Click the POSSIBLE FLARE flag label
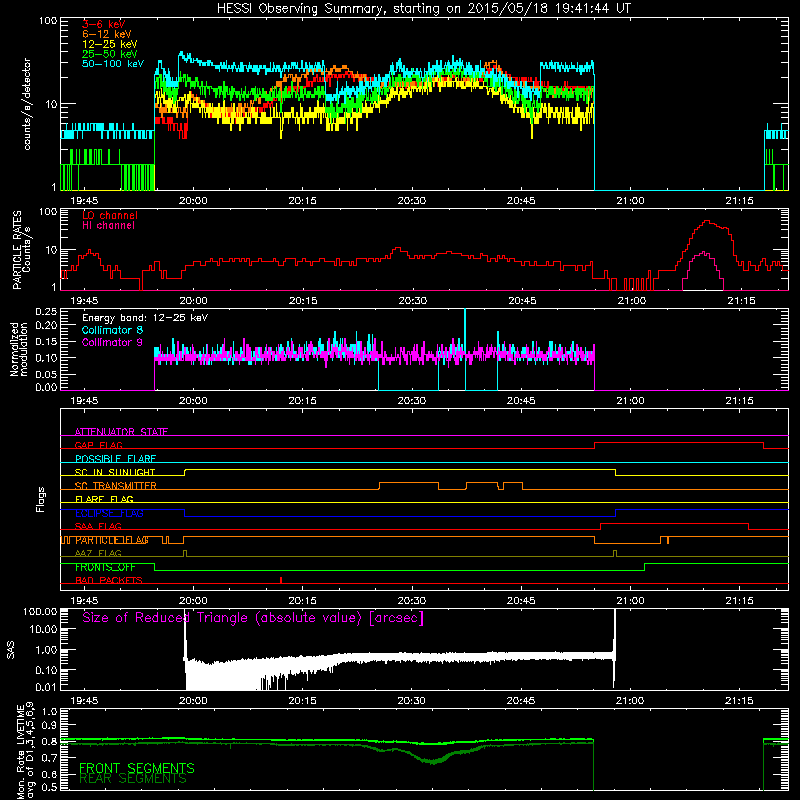Viewport: 800px width, 800px height. (x=115, y=459)
